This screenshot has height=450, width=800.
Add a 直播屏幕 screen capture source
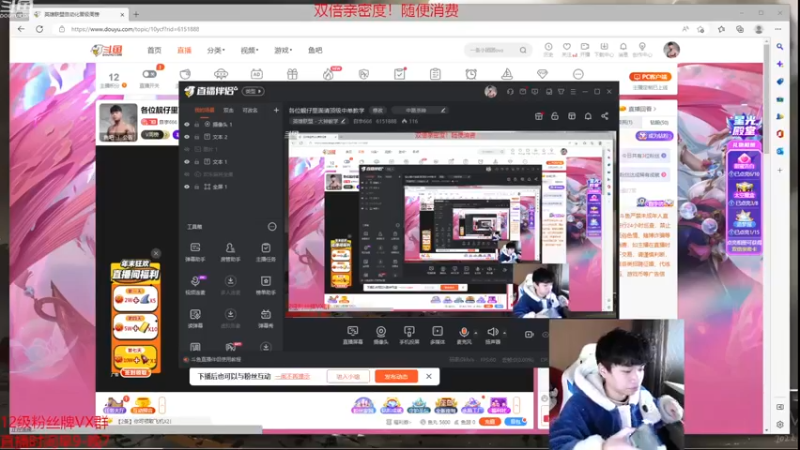coord(353,335)
